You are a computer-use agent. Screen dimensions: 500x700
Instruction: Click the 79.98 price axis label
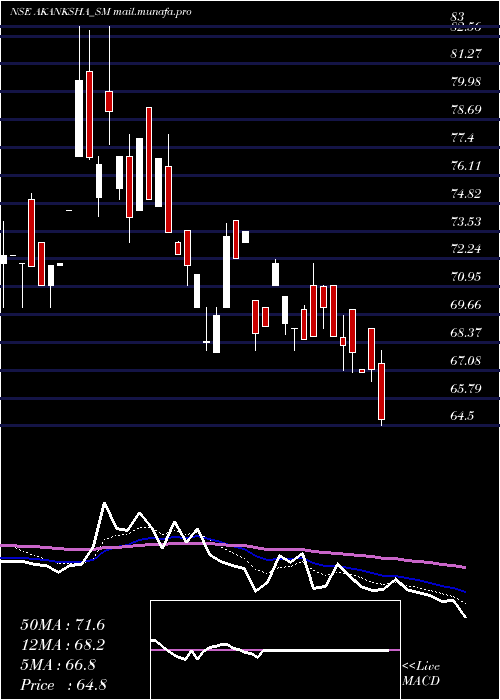pos(467,82)
